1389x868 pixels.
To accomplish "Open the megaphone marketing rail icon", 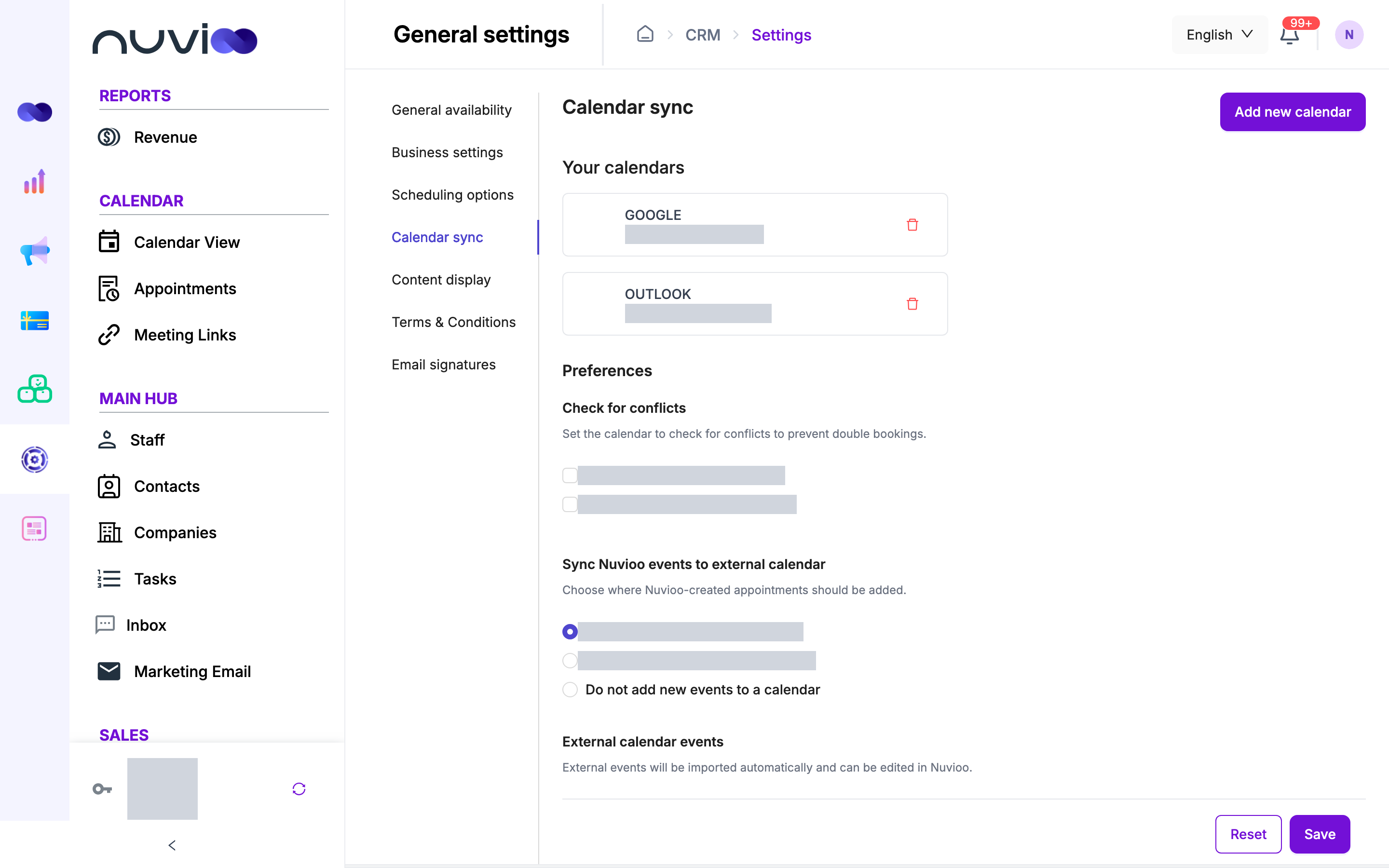I will (x=34, y=251).
